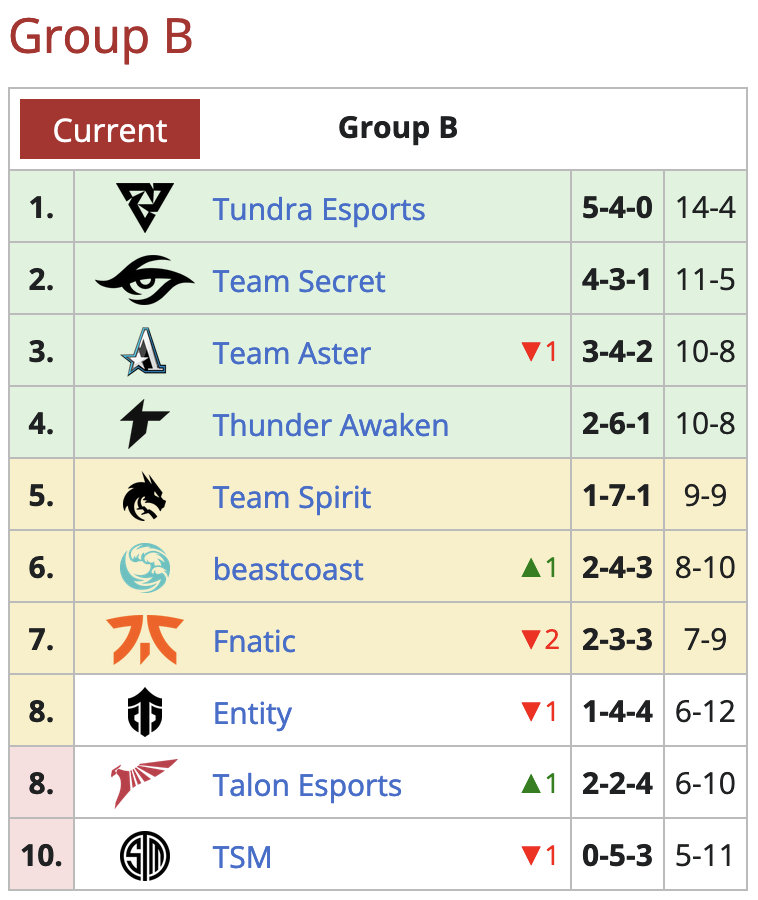Click the Talon Esports red logo

coord(144,784)
